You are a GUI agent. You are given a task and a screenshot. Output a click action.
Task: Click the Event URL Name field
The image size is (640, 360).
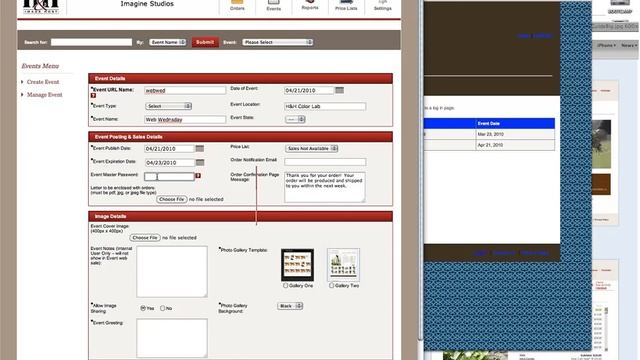point(185,90)
